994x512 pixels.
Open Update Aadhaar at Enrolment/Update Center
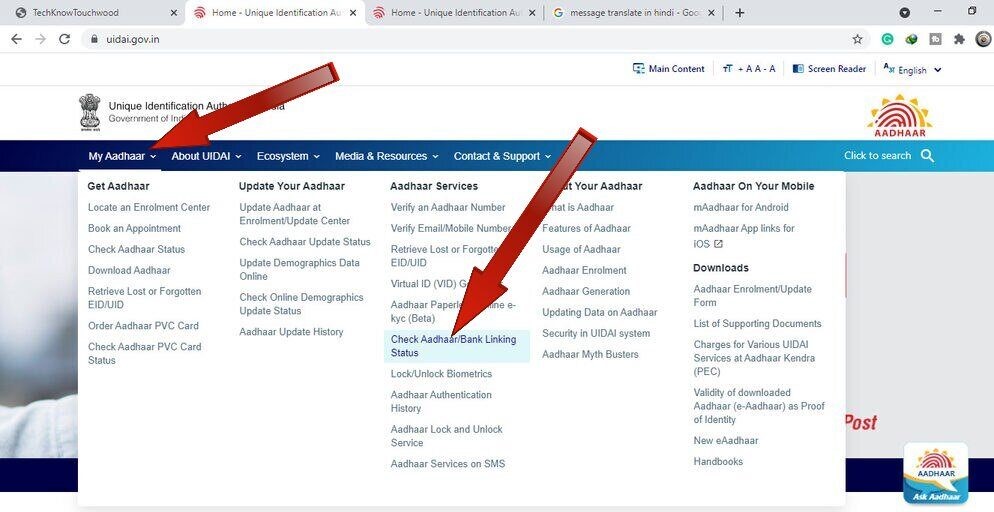295,214
